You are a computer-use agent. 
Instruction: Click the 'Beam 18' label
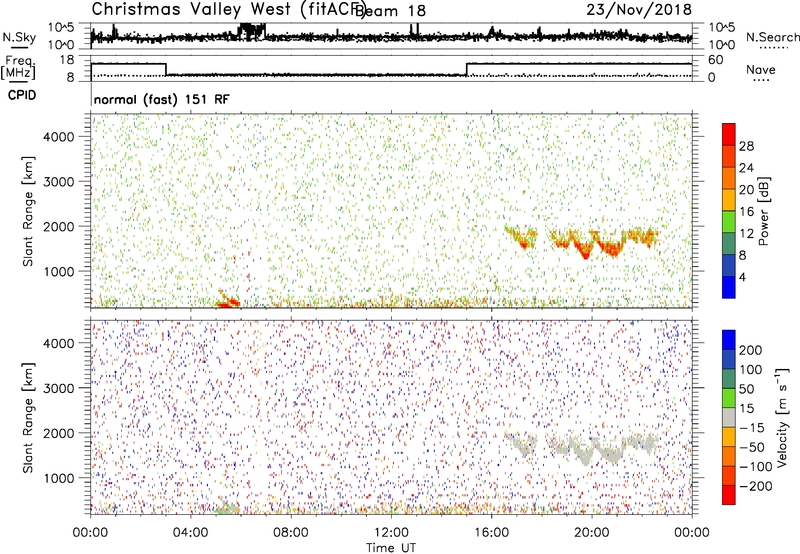pyautogui.click(x=390, y=11)
